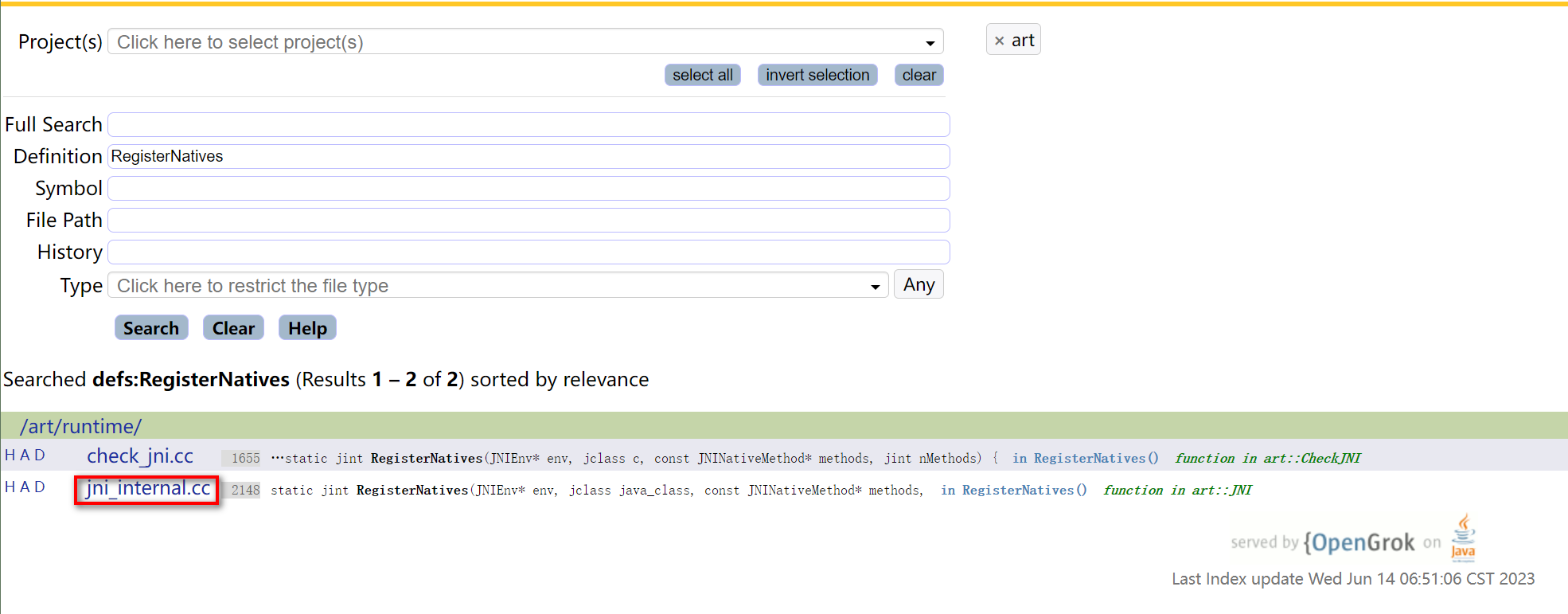Open jni_internal.cc file link
The width and height of the screenshot is (1568, 614).
point(148,488)
